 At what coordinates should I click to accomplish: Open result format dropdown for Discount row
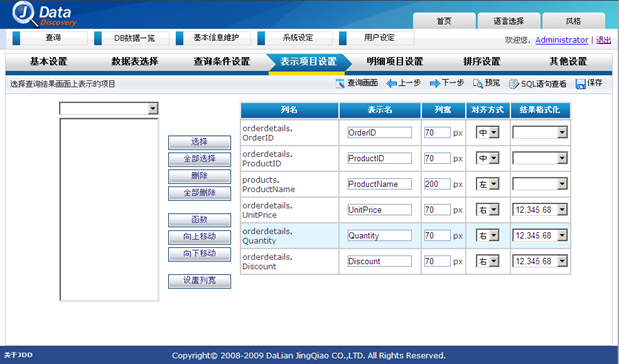coord(540,261)
